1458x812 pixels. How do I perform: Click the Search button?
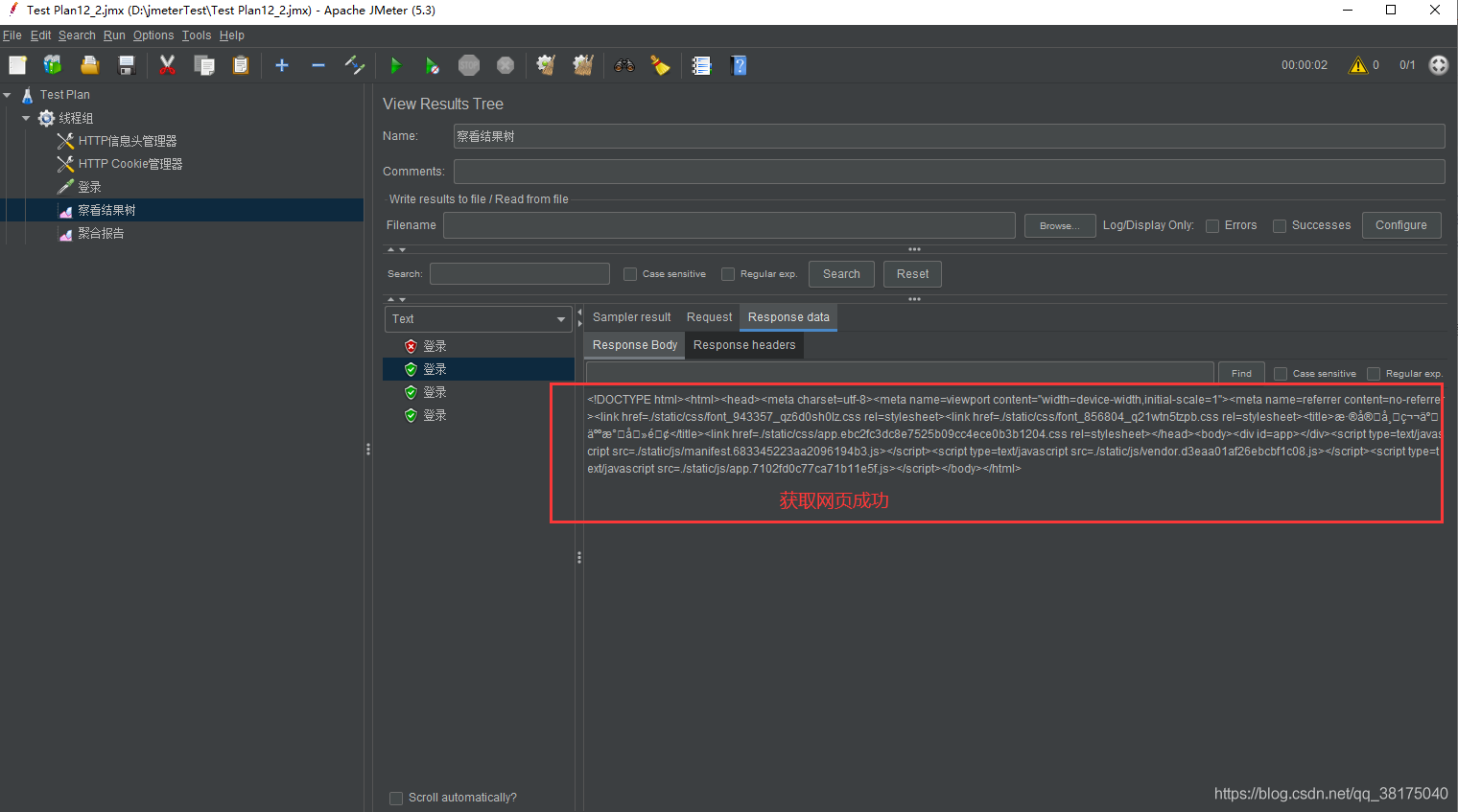point(841,274)
